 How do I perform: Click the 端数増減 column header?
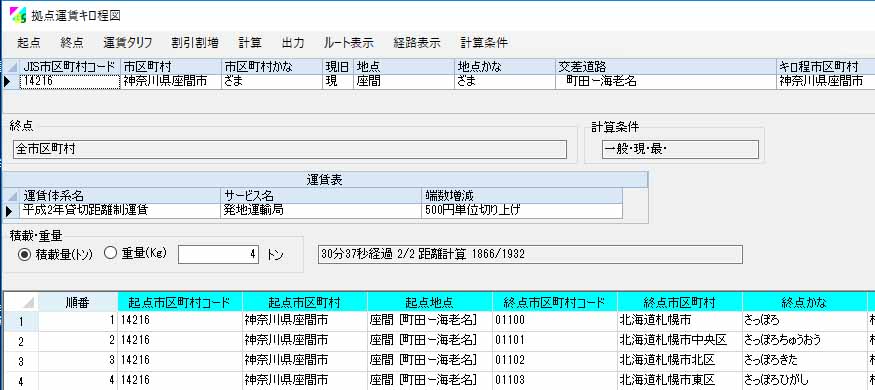tap(522, 195)
